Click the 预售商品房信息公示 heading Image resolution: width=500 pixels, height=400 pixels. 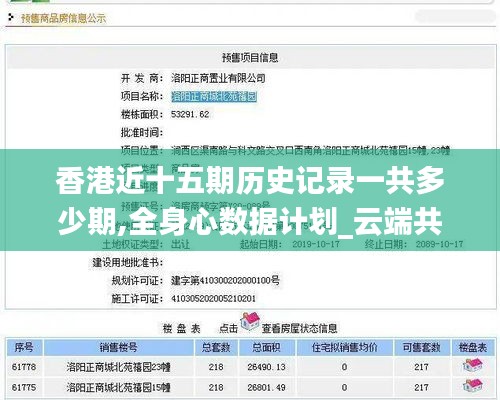pyautogui.click(x=63, y=18)
